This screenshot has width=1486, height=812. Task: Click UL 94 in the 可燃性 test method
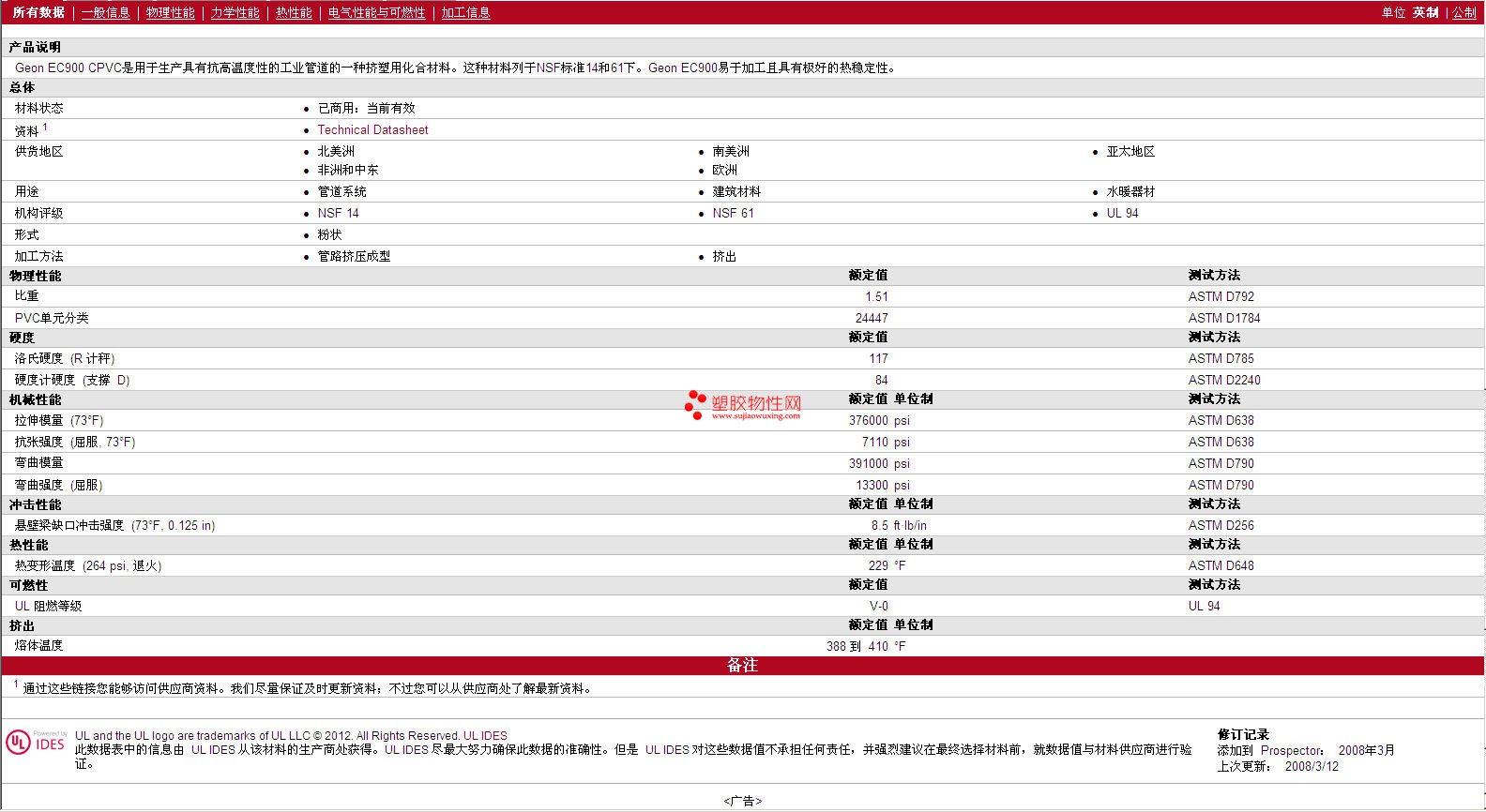(x=1204, y=607)
